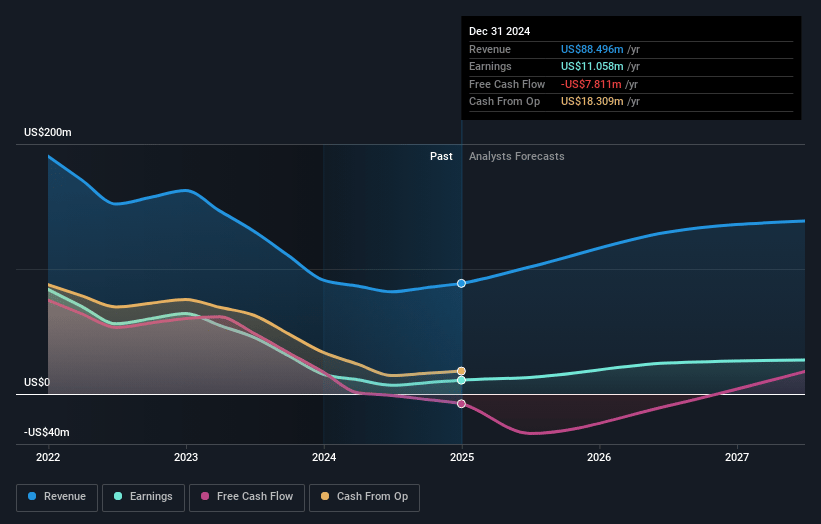Click the 2023 x-axis label
This screenshot has height=524, width=821.
[186, 458]
